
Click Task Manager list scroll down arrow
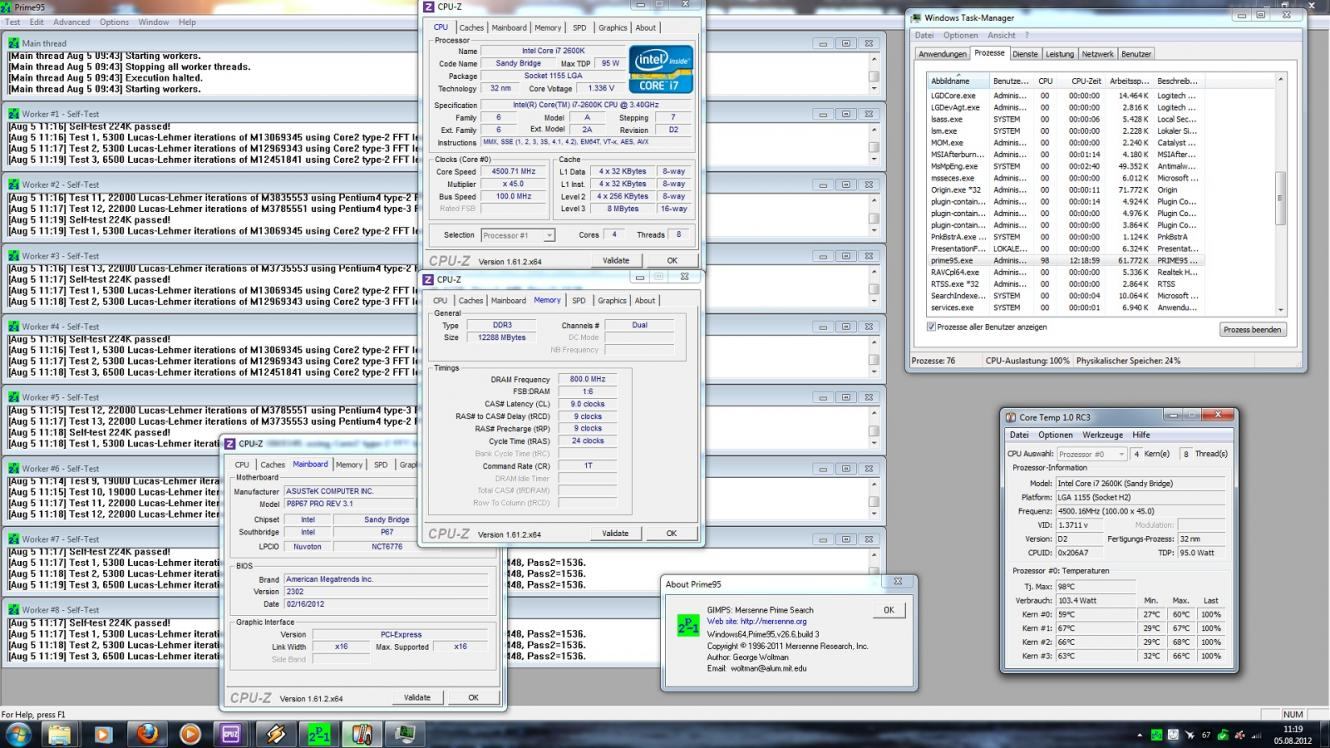coord(1280,311)
